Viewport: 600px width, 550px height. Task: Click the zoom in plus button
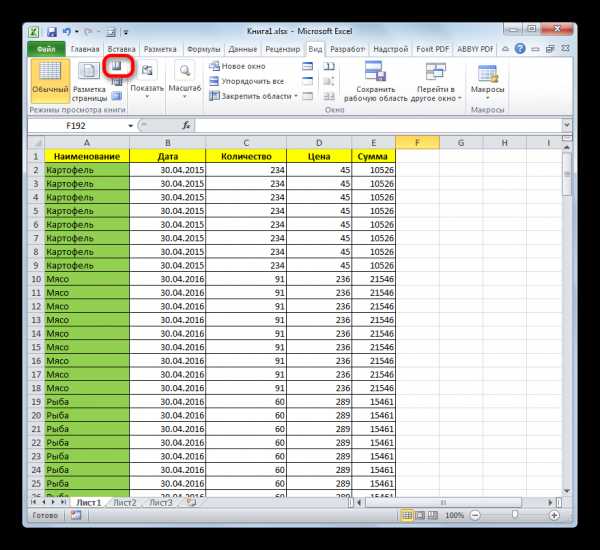click(554, 516)
